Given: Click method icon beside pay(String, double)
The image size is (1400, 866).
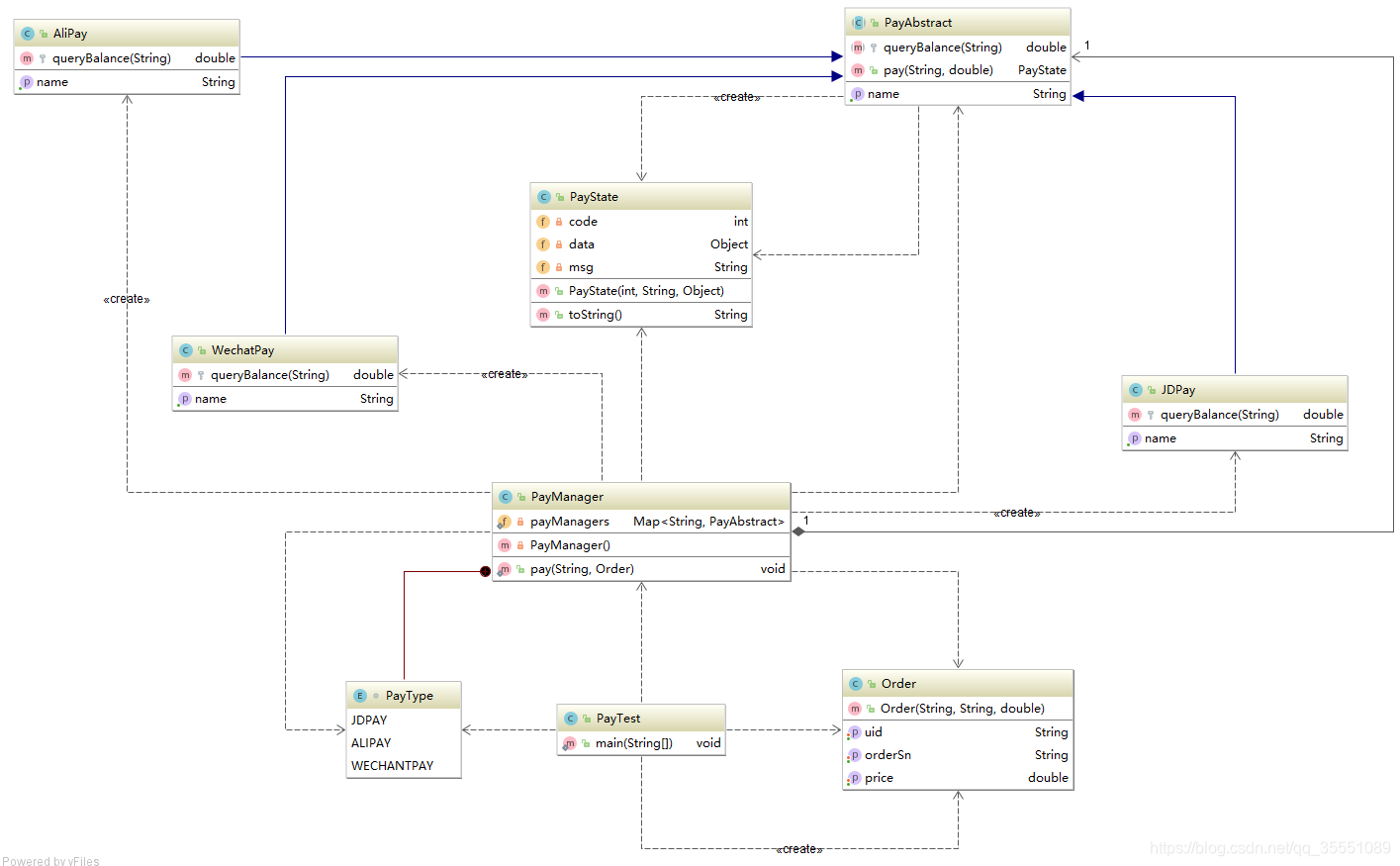Looking at the screenshot, I should click(x=858, y=70).
